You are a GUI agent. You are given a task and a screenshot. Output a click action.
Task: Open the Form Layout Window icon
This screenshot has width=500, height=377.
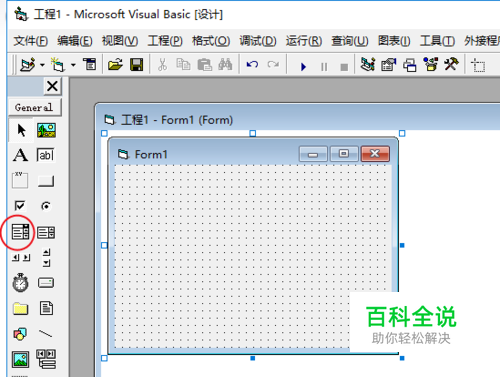point(410,65)
